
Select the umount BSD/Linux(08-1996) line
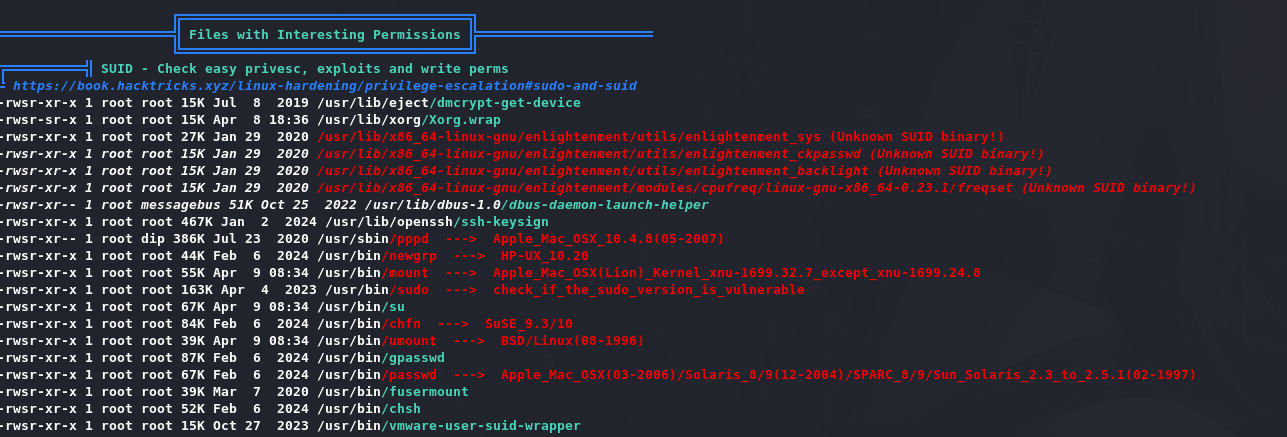point(513,341)
